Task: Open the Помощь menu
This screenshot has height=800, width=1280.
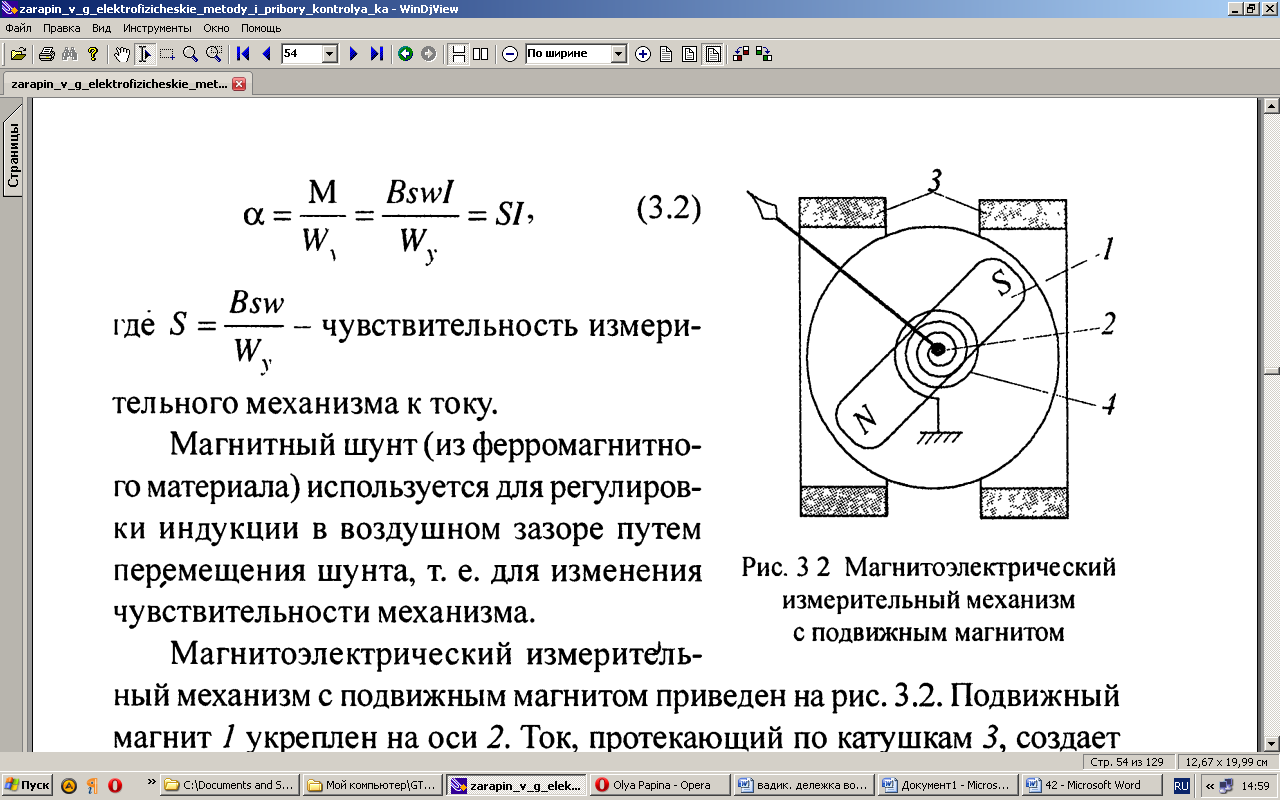Action: [261, 28]
